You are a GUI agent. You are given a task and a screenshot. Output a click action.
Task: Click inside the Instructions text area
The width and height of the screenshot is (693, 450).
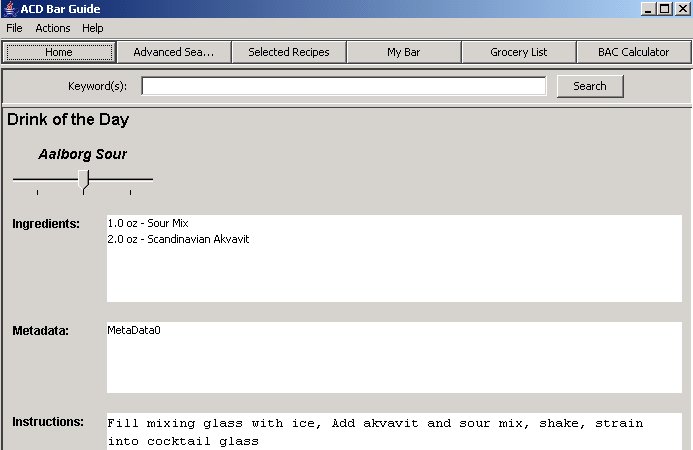tap(394, 431)
